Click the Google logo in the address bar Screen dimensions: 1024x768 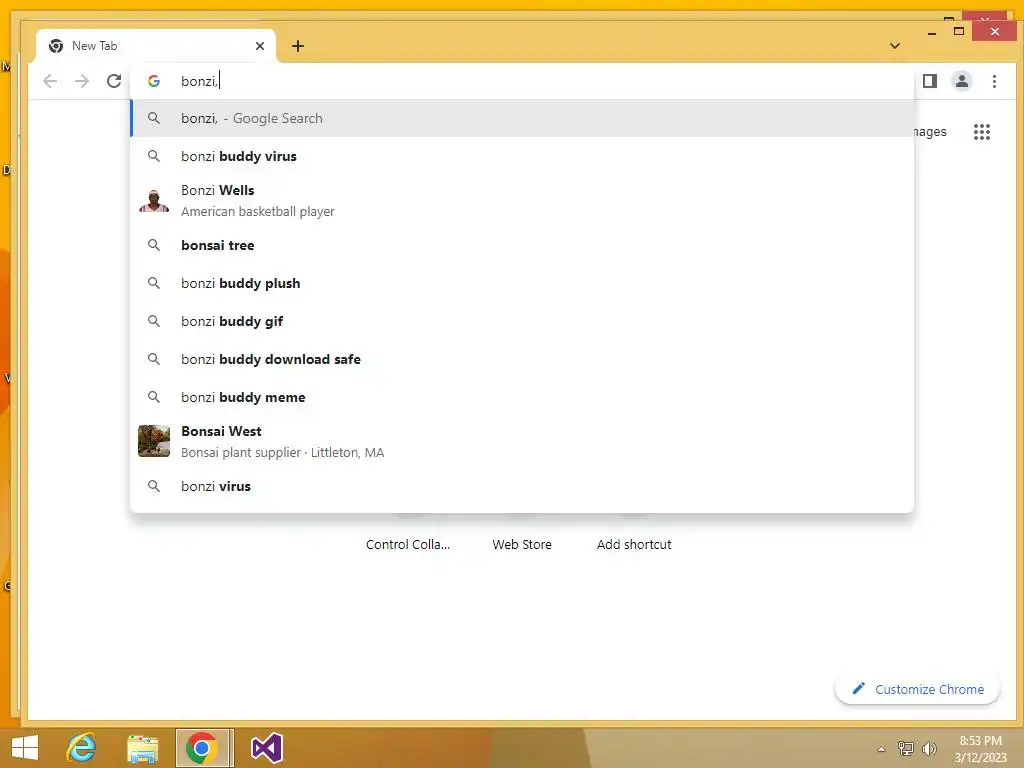coord(154,81)
